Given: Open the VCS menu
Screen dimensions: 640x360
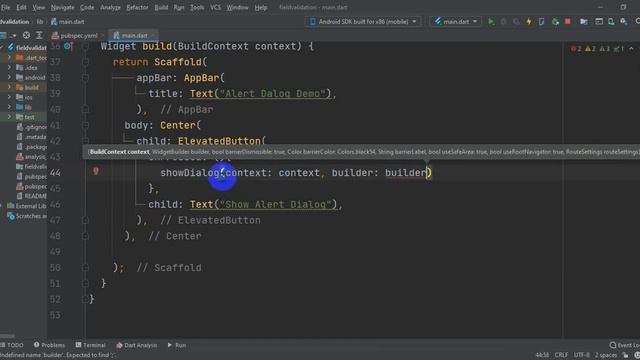Looking at the screenshot, I should [x=216, y=7].
